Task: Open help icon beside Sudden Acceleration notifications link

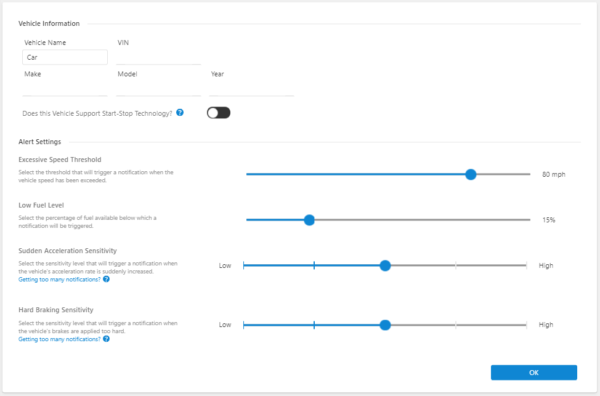Action: [x=106, y=279]
